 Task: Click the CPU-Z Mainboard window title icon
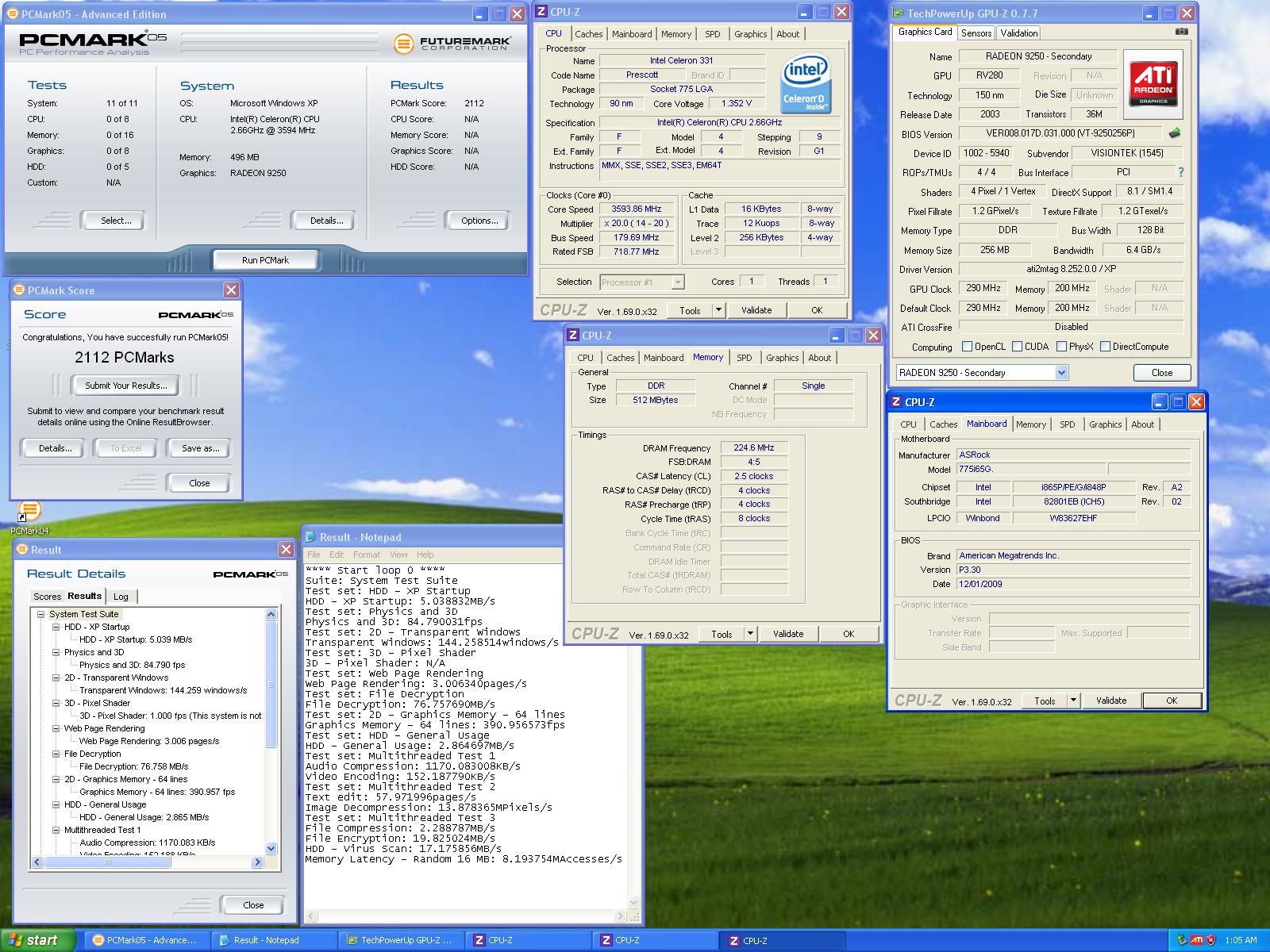(896, 402)
